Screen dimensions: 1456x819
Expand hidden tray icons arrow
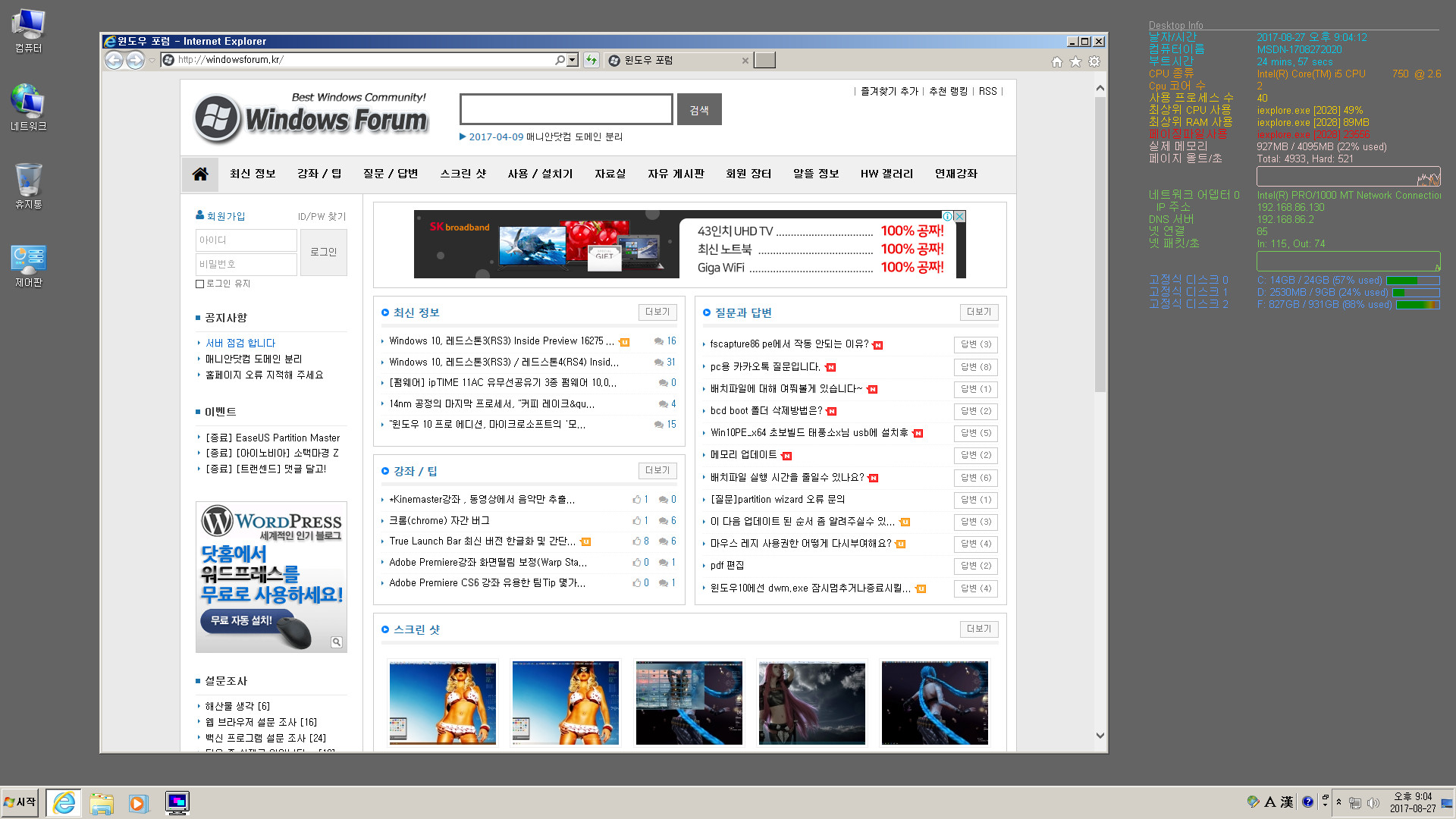click(1339, 802)
